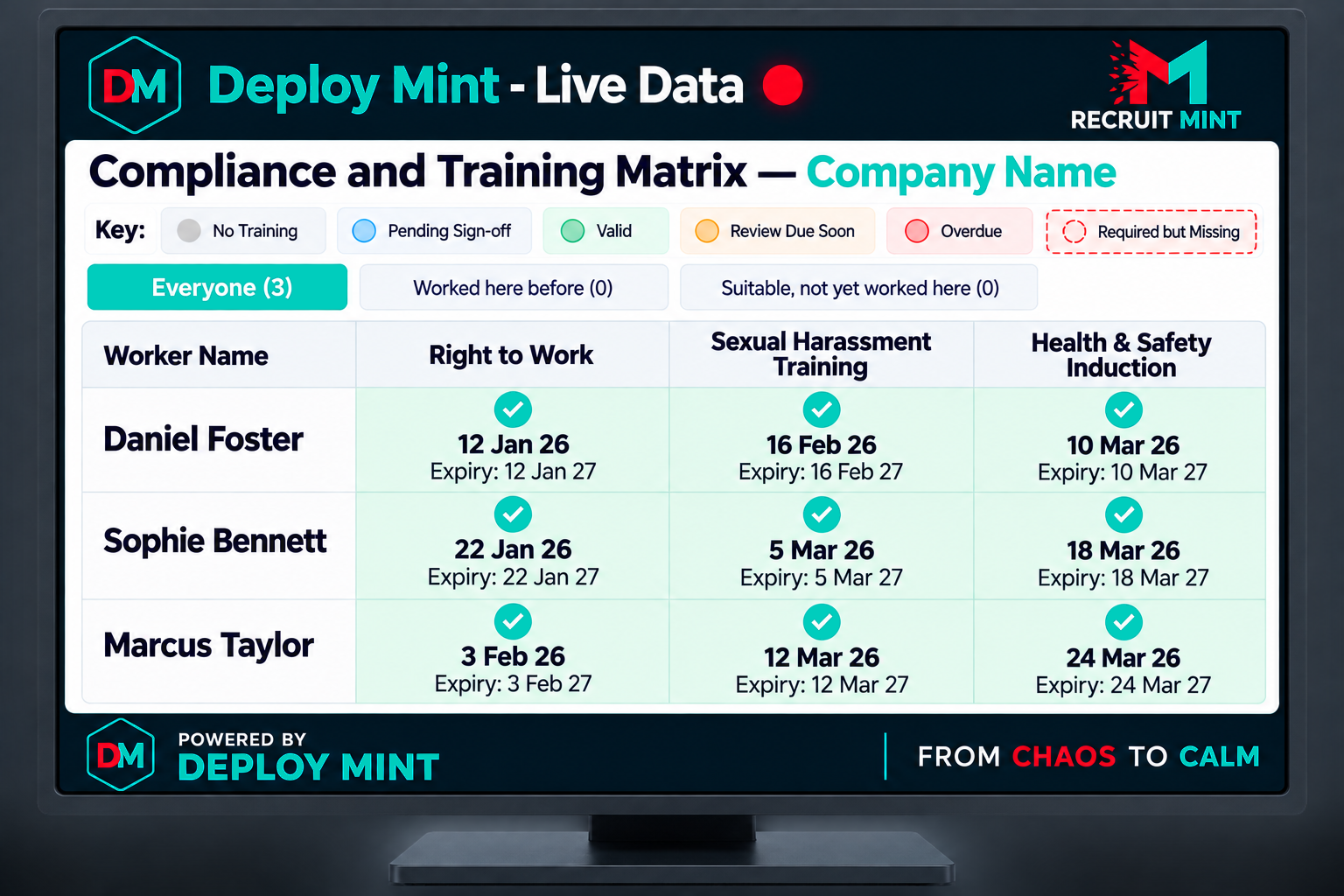The height and width of the screenshot is (896, 1344).
Task: Click the date 10 Mar 26
Action: pyautogui.click(x=1123, y=445)
